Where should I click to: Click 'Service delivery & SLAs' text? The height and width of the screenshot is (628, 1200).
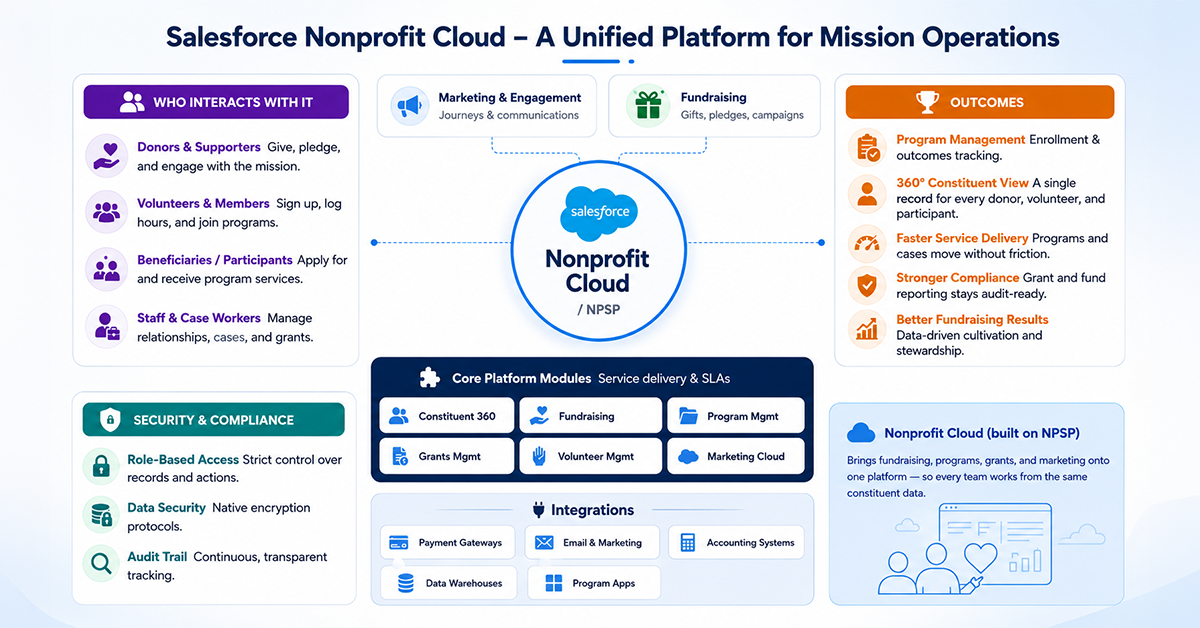click(x=664, y=379)
